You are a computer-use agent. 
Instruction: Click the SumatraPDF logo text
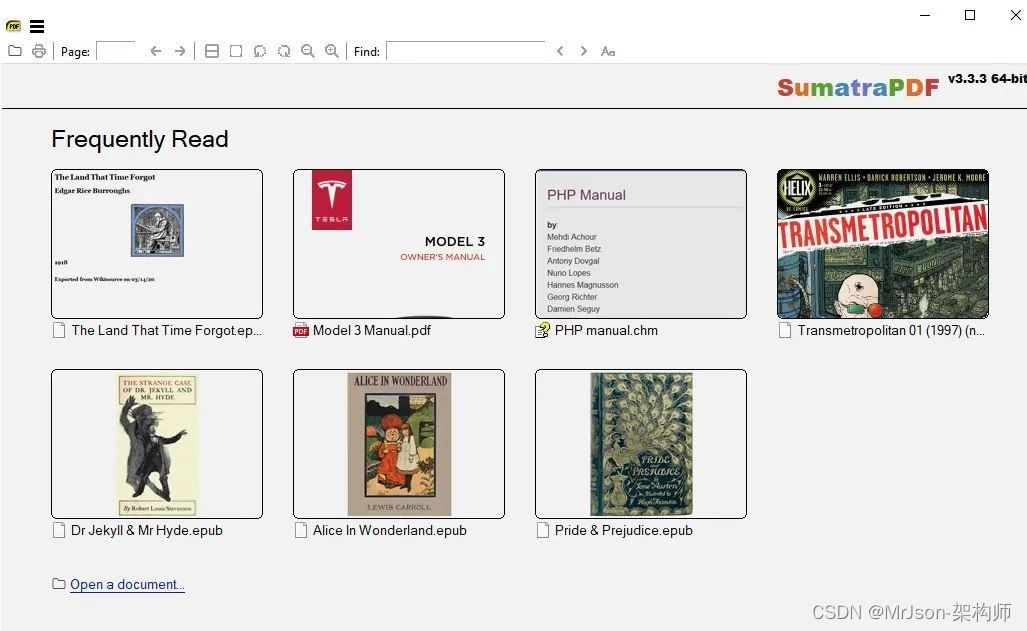pos(858,87)
